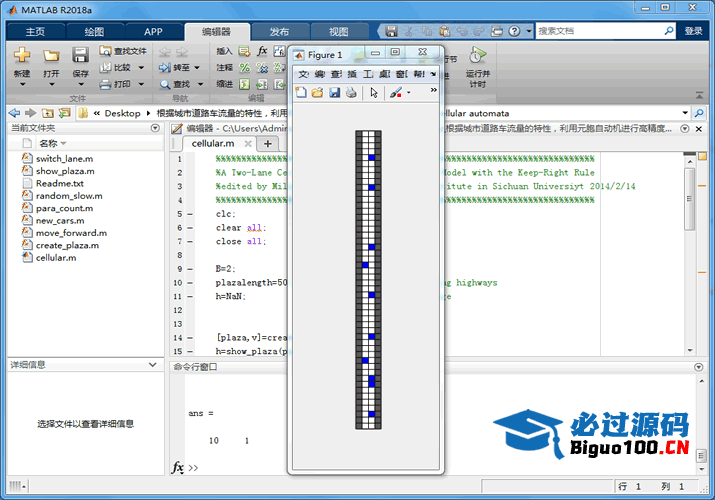Click the New (新建) file icon
This screenshot has height=500, width=715.
point(22,56)
